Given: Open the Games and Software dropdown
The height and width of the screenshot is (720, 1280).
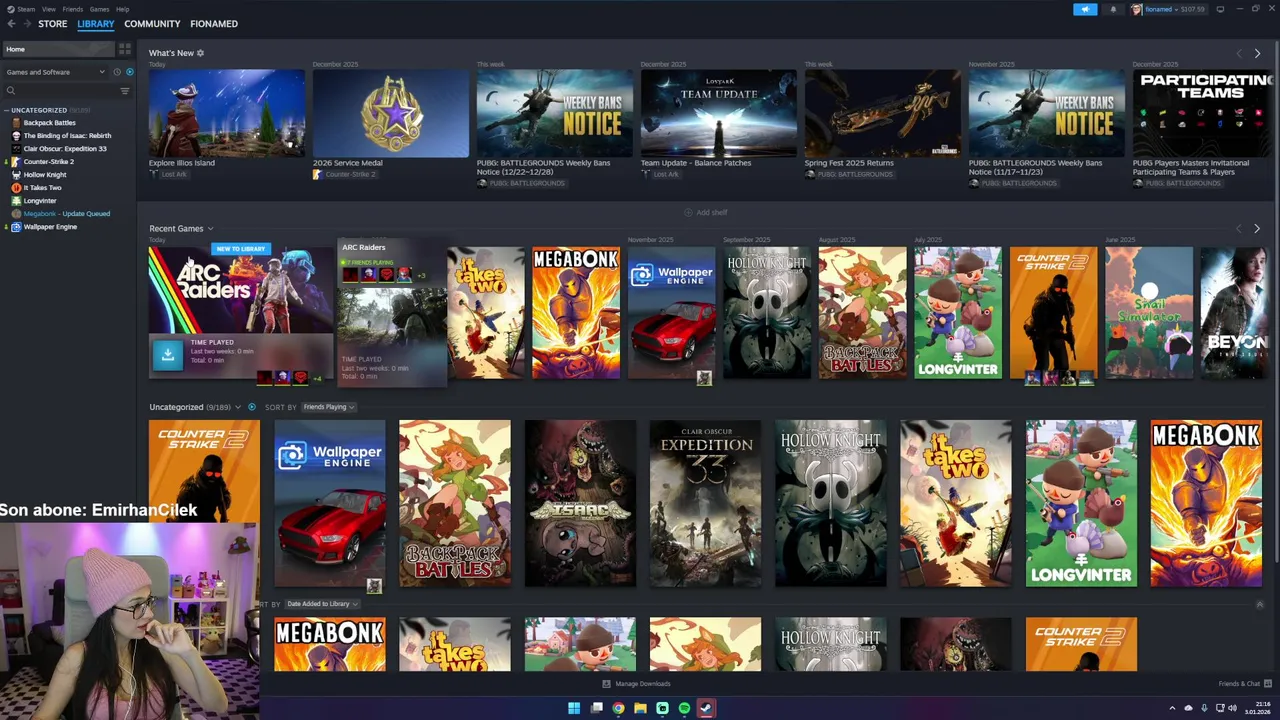Looking at the screenshot, I should point(55,72).
